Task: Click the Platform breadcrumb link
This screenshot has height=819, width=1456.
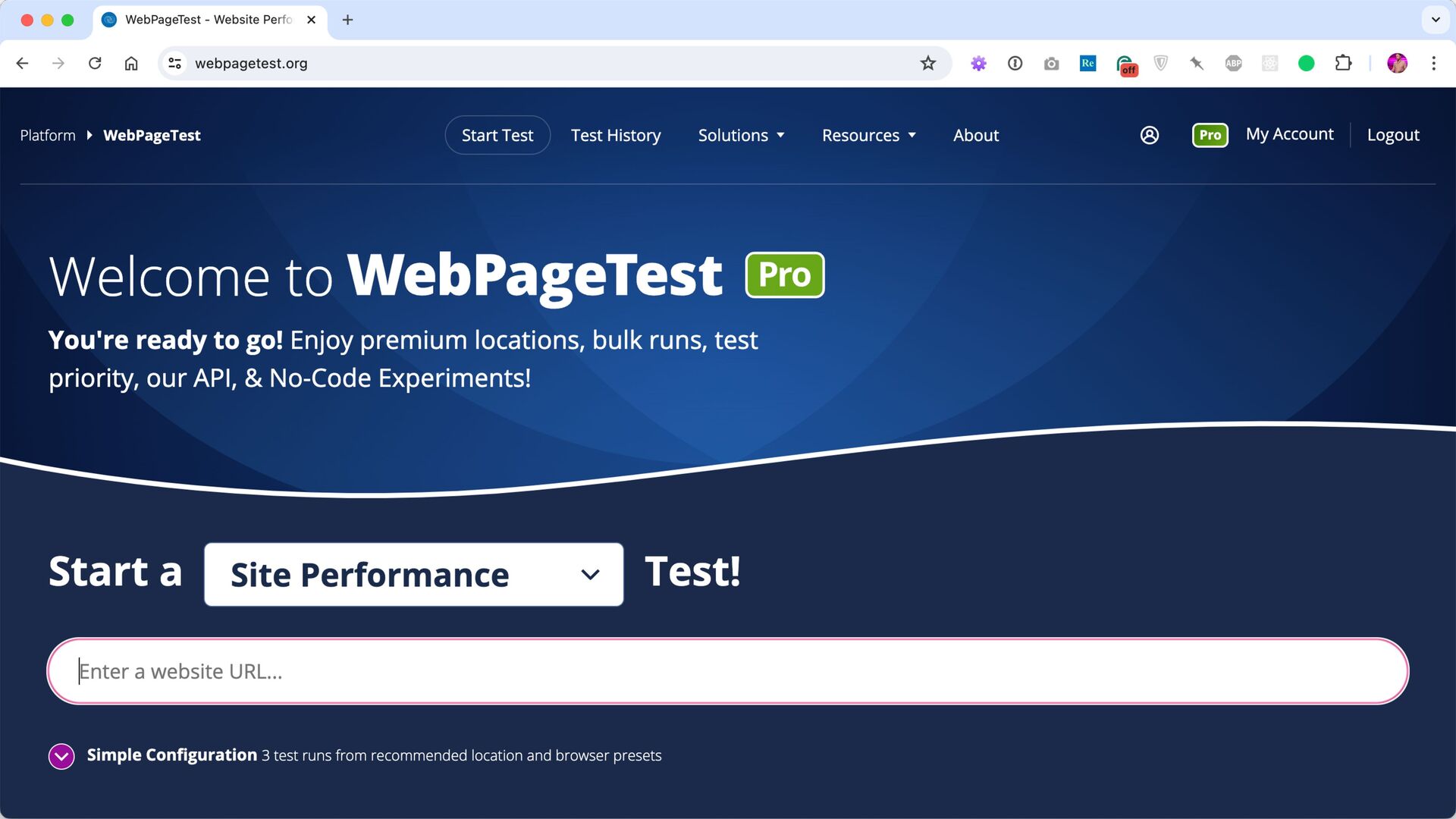Action: click(x=48, y=136)
